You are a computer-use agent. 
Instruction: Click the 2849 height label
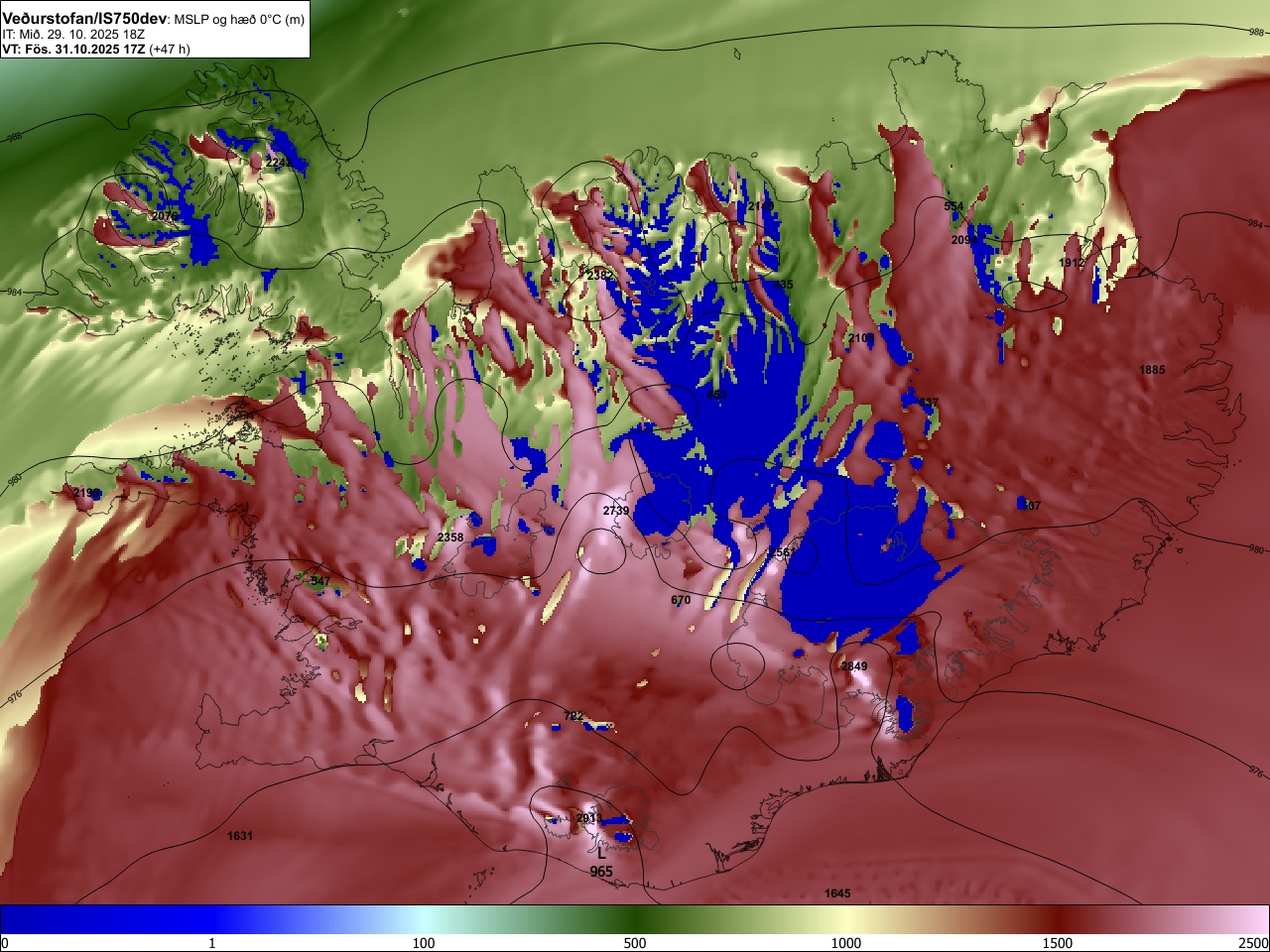click(x=854, y=666)
